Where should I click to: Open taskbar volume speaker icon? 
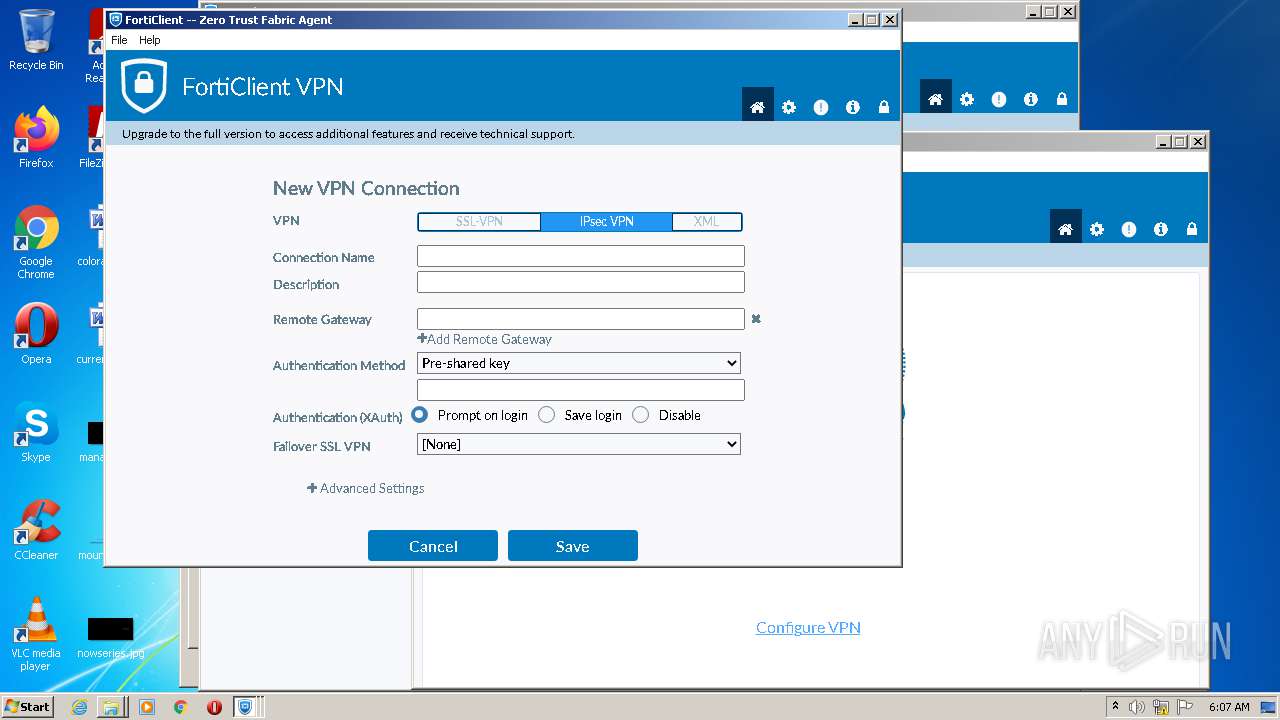coord(1137,707)
